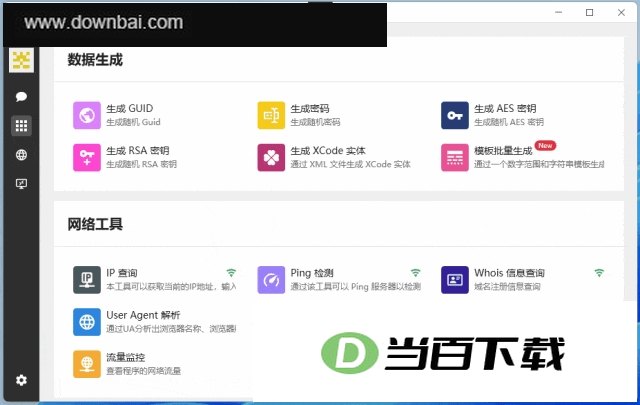Click the 生成 XCode 实体 clover icon
The image size is (640, 405).
(x=271, y=158)
